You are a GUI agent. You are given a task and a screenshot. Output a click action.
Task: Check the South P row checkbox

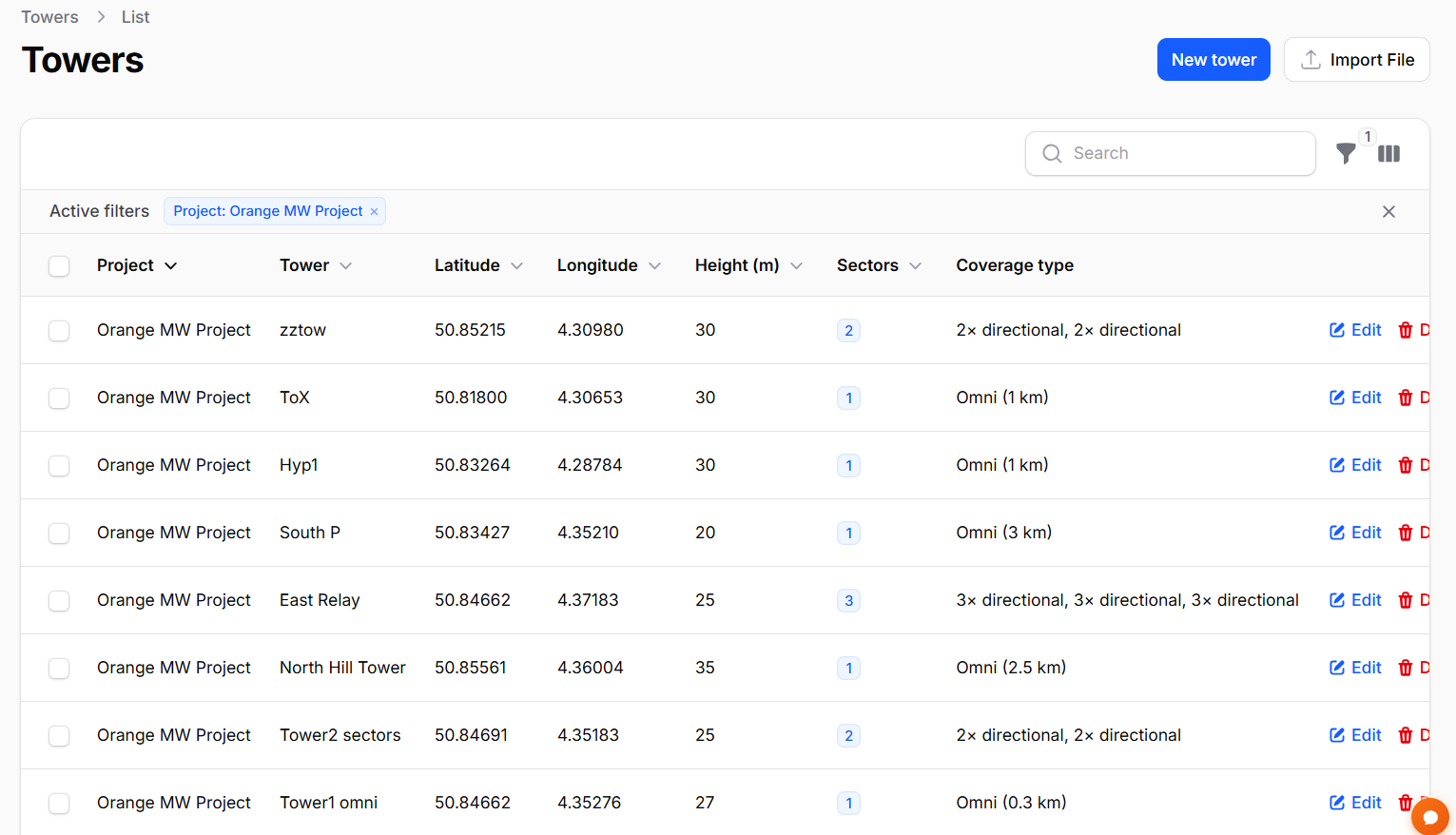coord(59,533)
